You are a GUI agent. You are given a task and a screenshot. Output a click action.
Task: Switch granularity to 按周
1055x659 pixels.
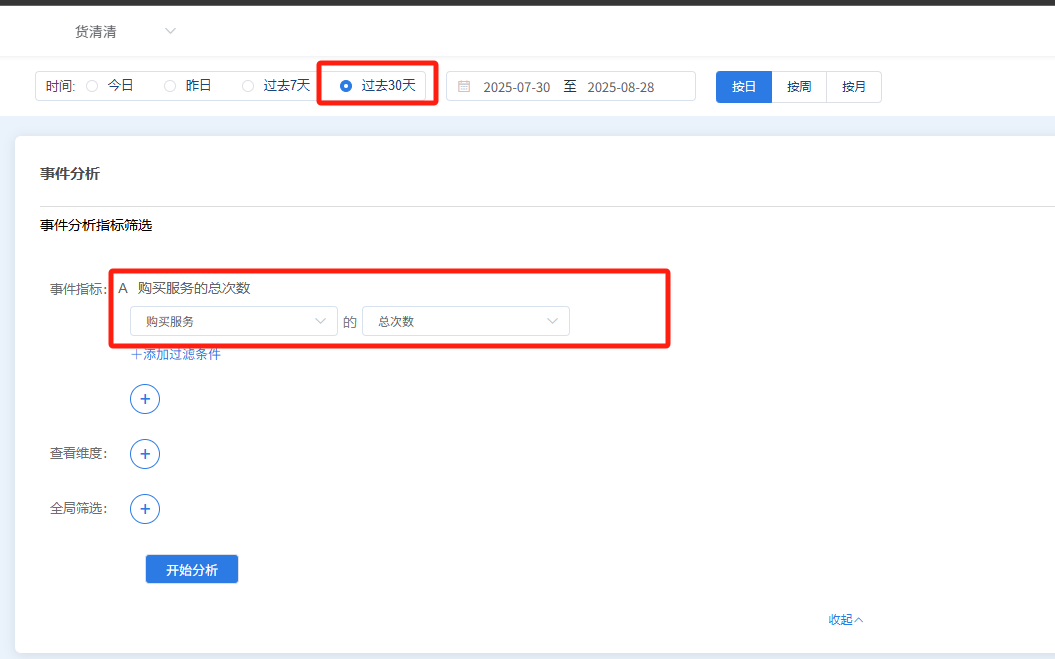[799, 87]
